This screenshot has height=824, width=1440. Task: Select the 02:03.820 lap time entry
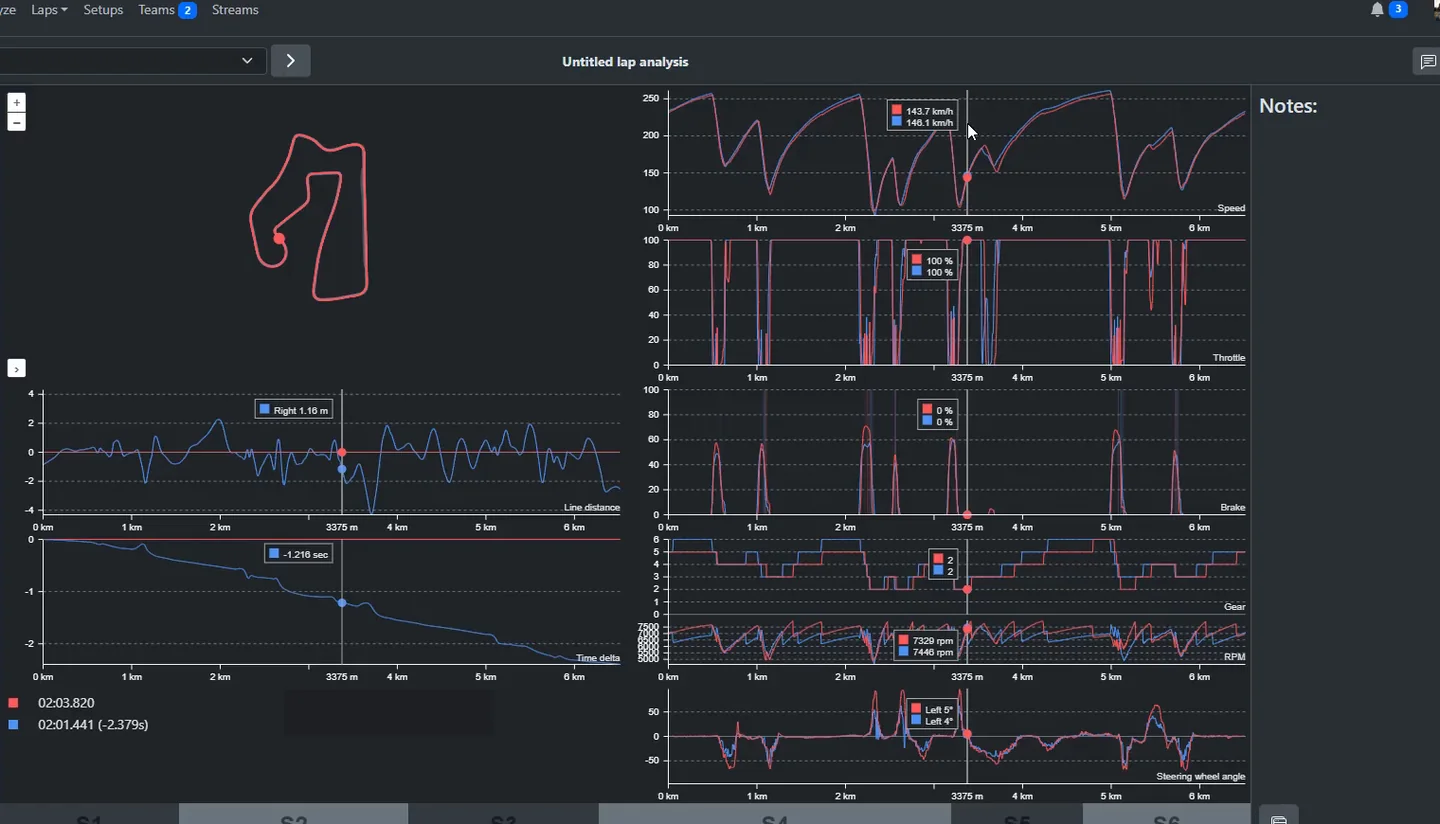pos(66,703)
